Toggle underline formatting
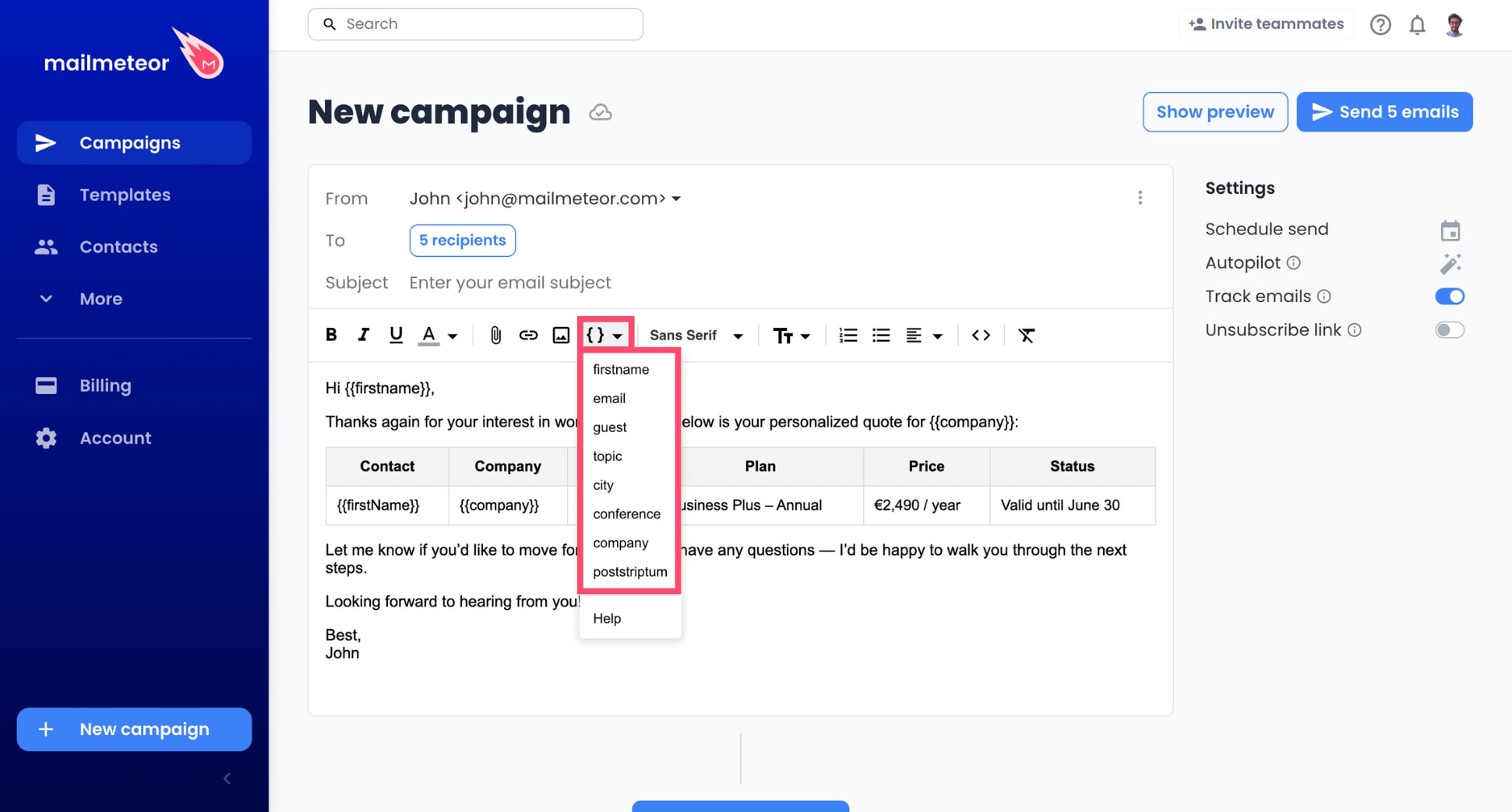This screenshot has width=1512, height=812. point(396,335)
